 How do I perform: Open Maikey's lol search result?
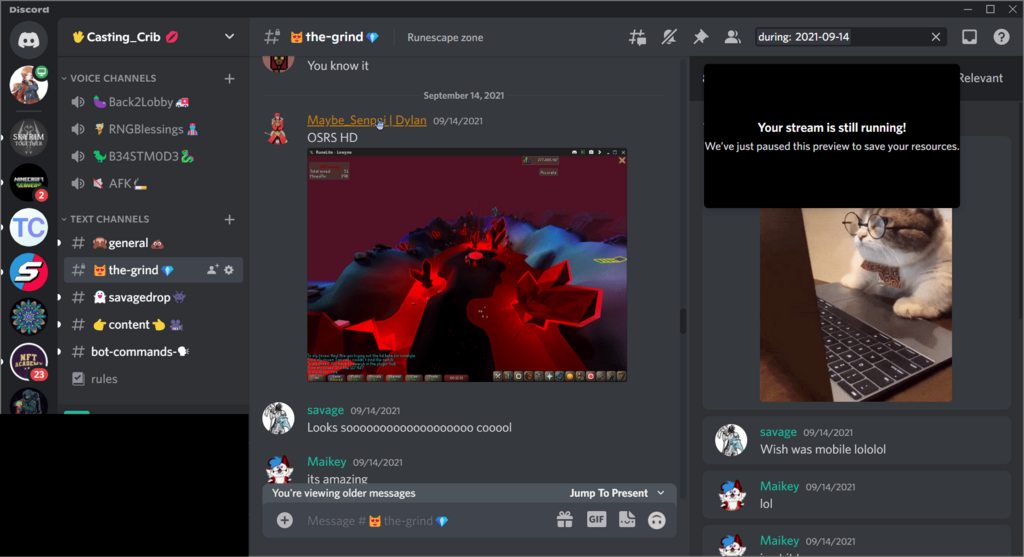coord(856,495)
